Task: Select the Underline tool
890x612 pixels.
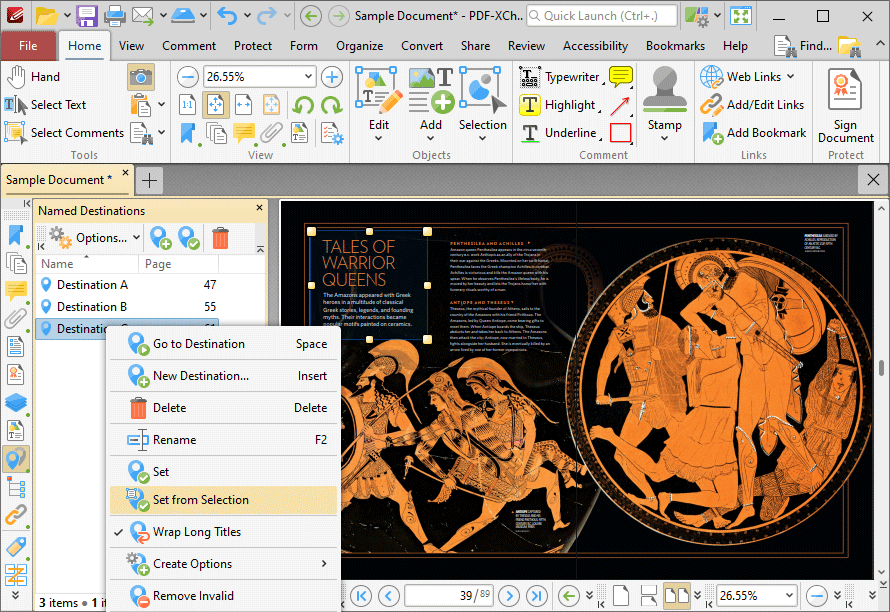Action: (x=559, y=133)
